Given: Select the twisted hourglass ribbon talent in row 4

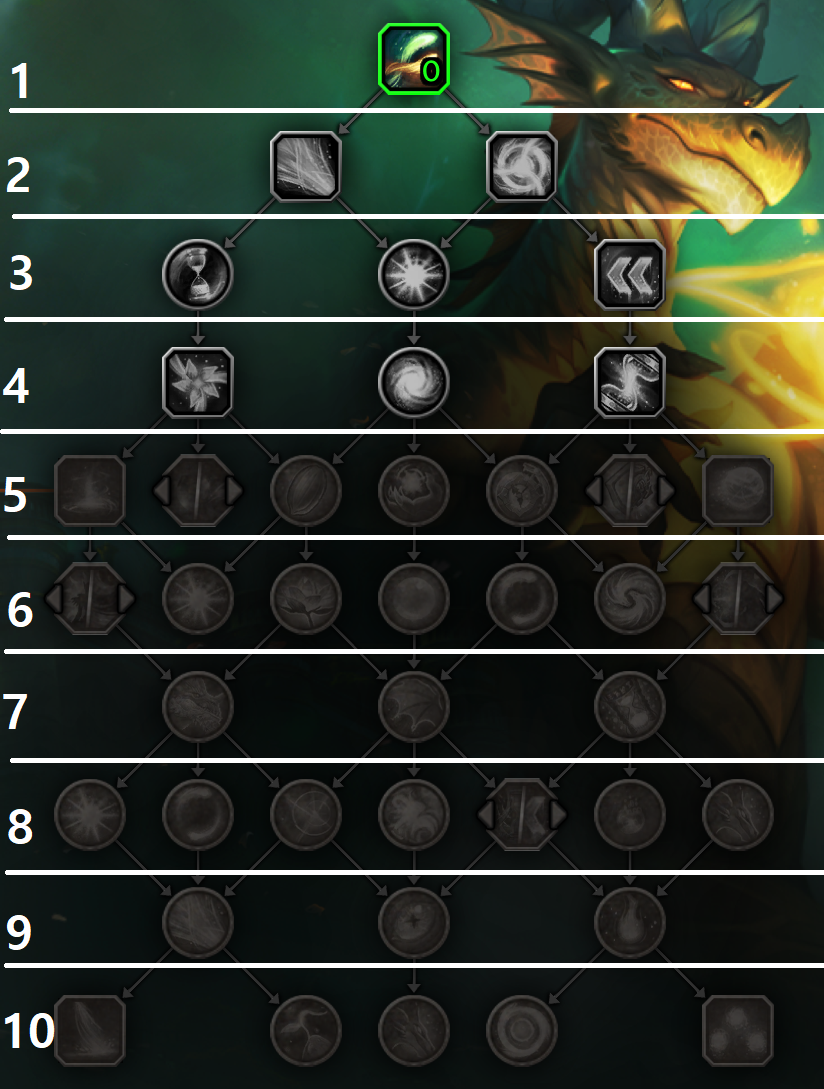Looking at the screenshot, I should (629, 382).
